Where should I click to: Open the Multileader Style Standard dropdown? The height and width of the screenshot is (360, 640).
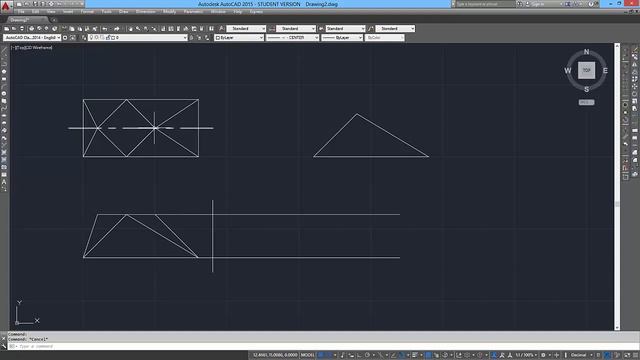(395, 29)
